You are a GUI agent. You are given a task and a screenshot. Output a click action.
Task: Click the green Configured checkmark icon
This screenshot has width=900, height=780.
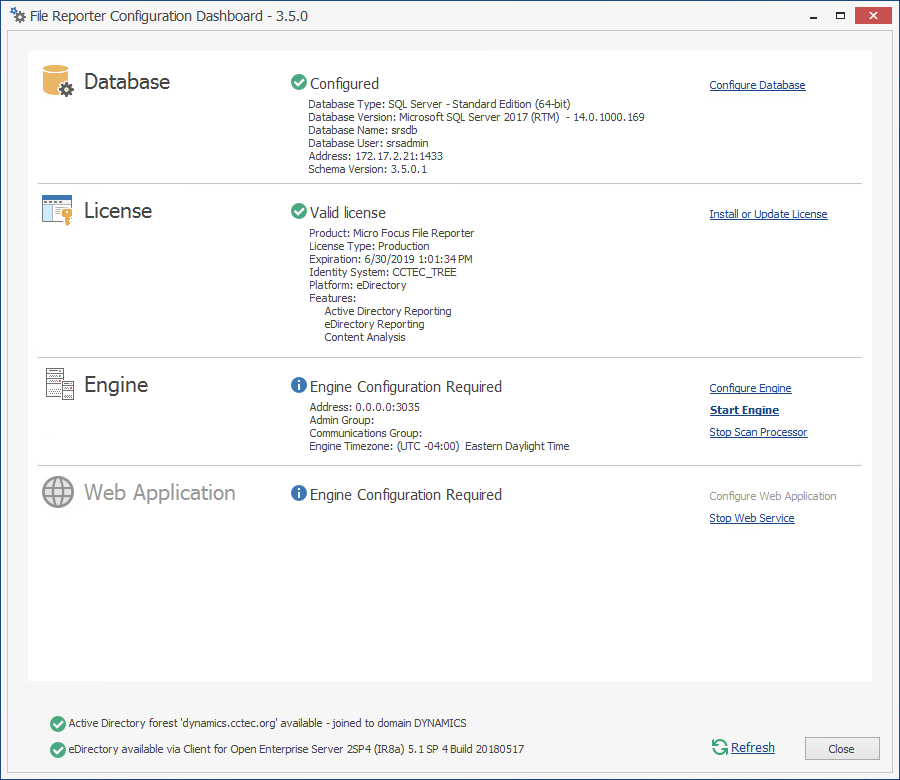pos(298,83)
